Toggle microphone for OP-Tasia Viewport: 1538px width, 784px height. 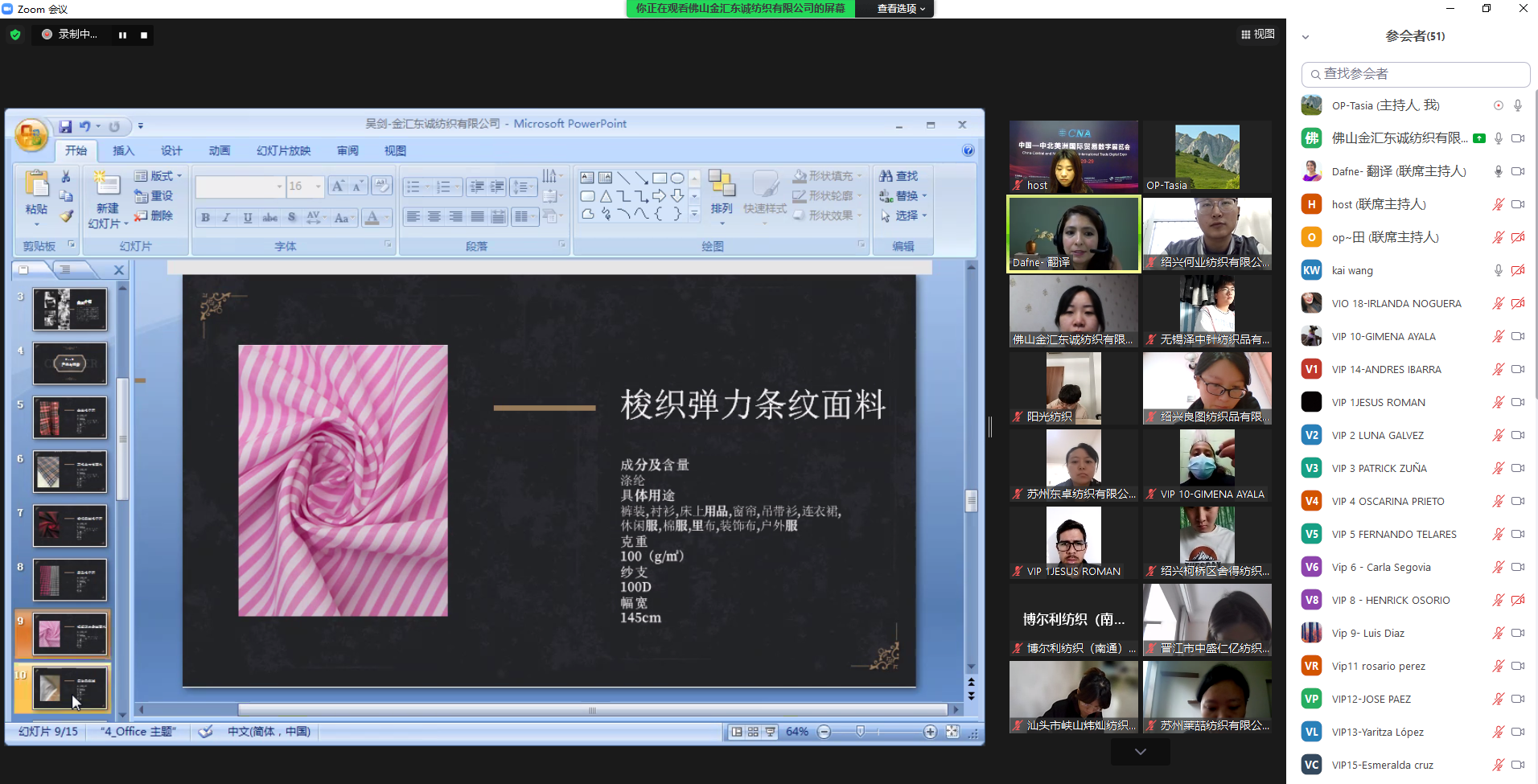point(1518,105)
